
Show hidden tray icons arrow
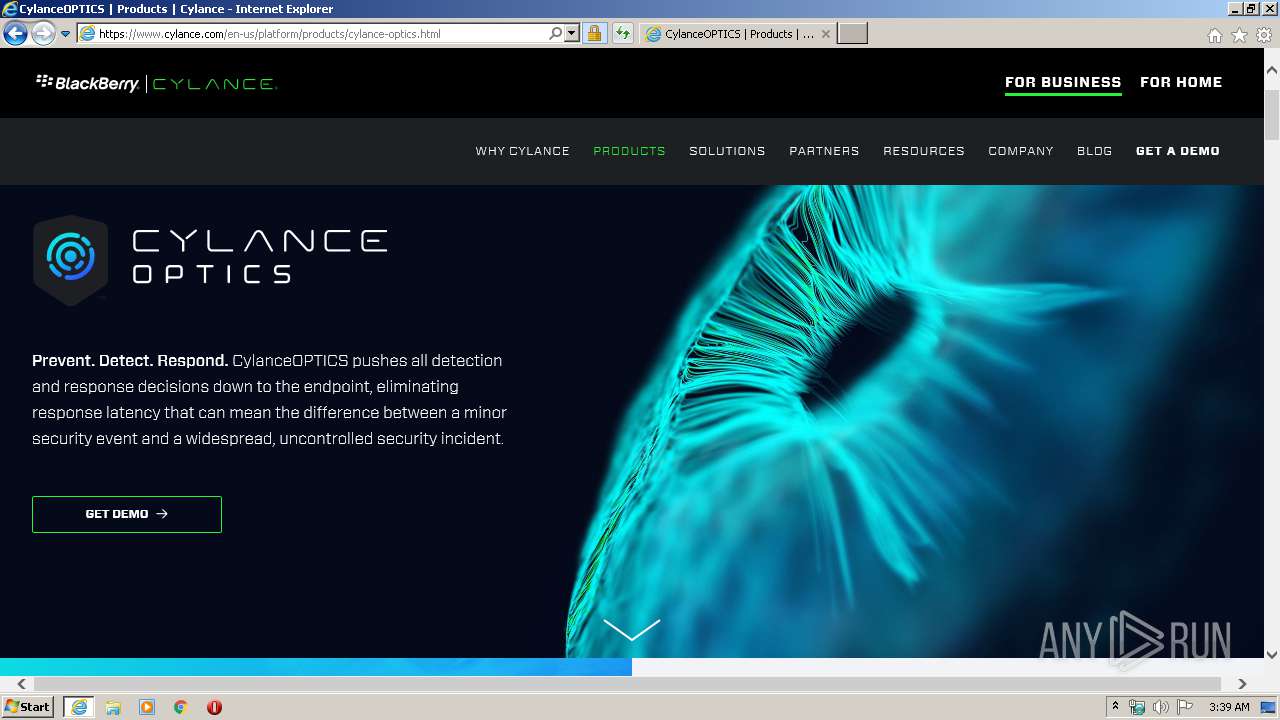point(1115,707)
